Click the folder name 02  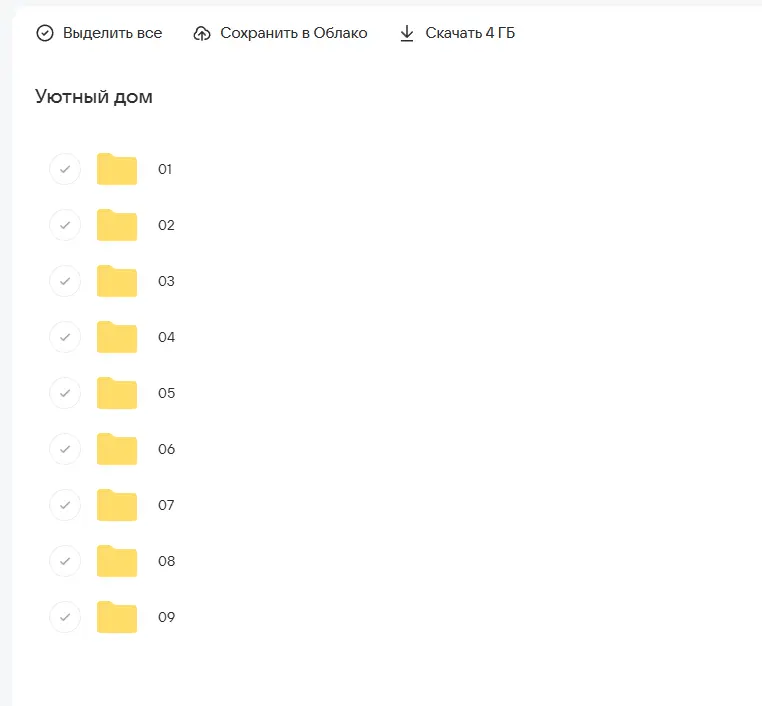click(x=166, y=226)
